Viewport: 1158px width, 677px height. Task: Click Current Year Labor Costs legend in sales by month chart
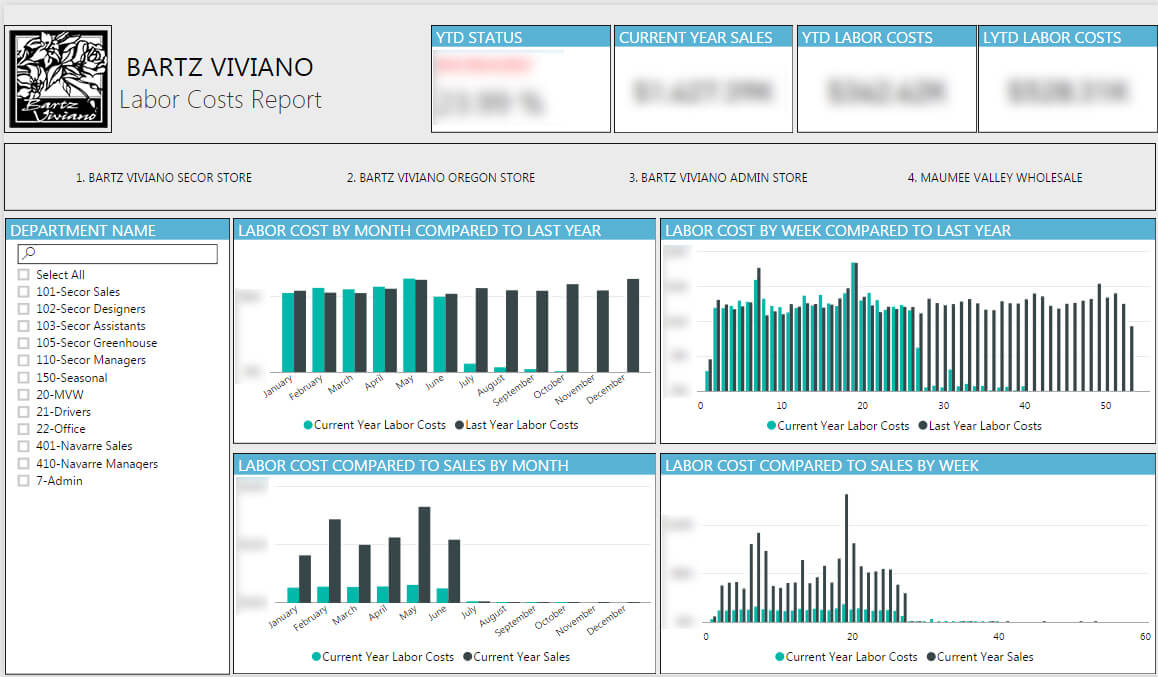click(x=383, y=657)
